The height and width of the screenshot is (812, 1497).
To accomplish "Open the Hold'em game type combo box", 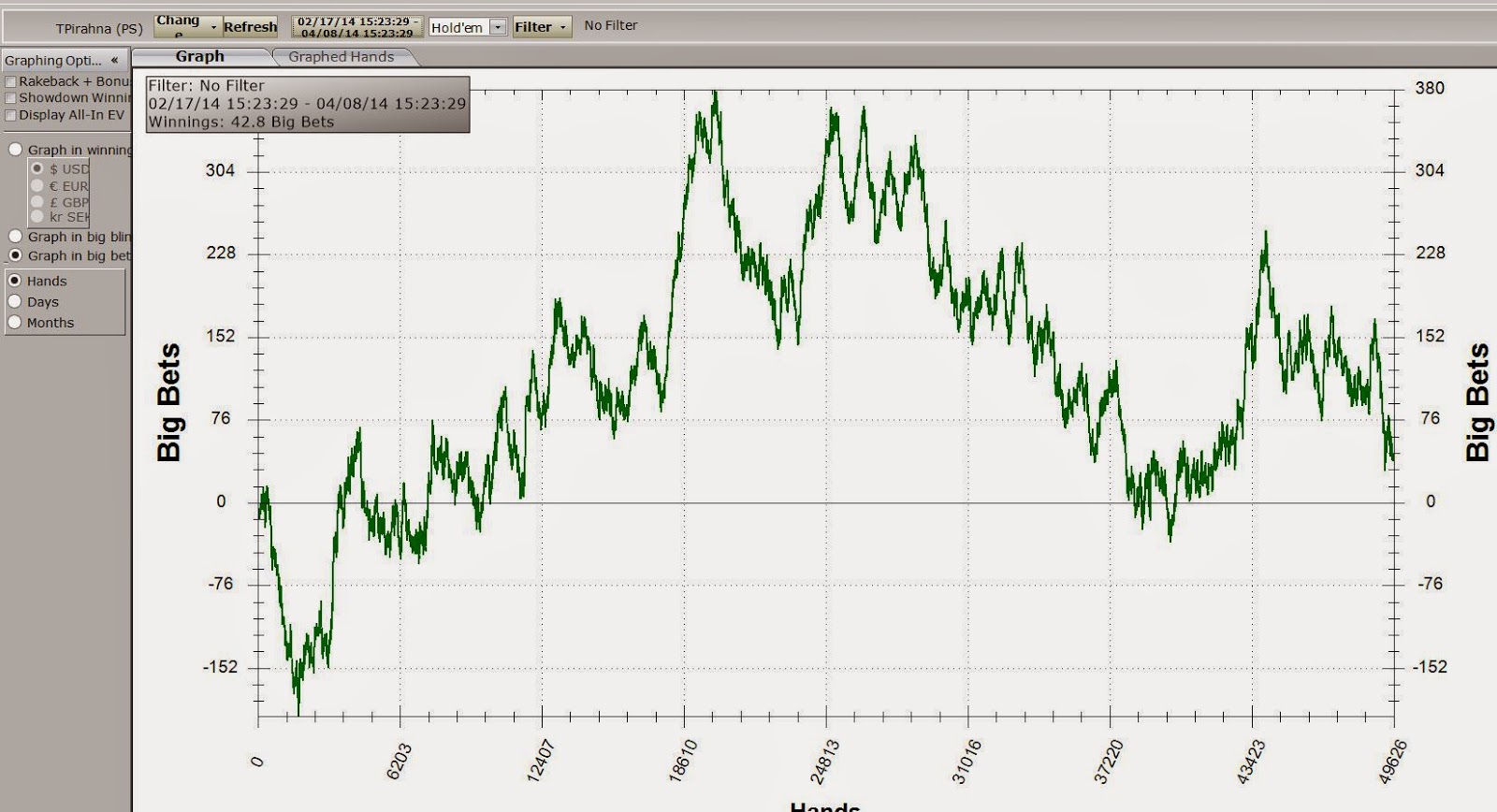I will (x=468, y=27).
